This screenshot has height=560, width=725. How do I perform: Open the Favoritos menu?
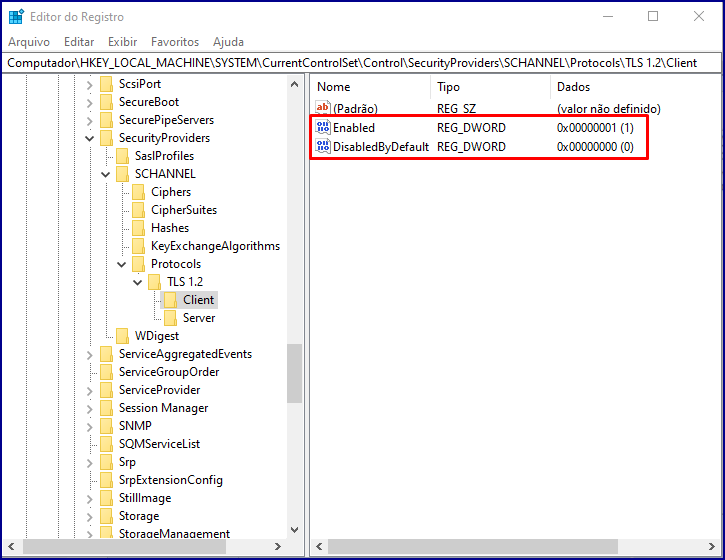click(175, 42)
